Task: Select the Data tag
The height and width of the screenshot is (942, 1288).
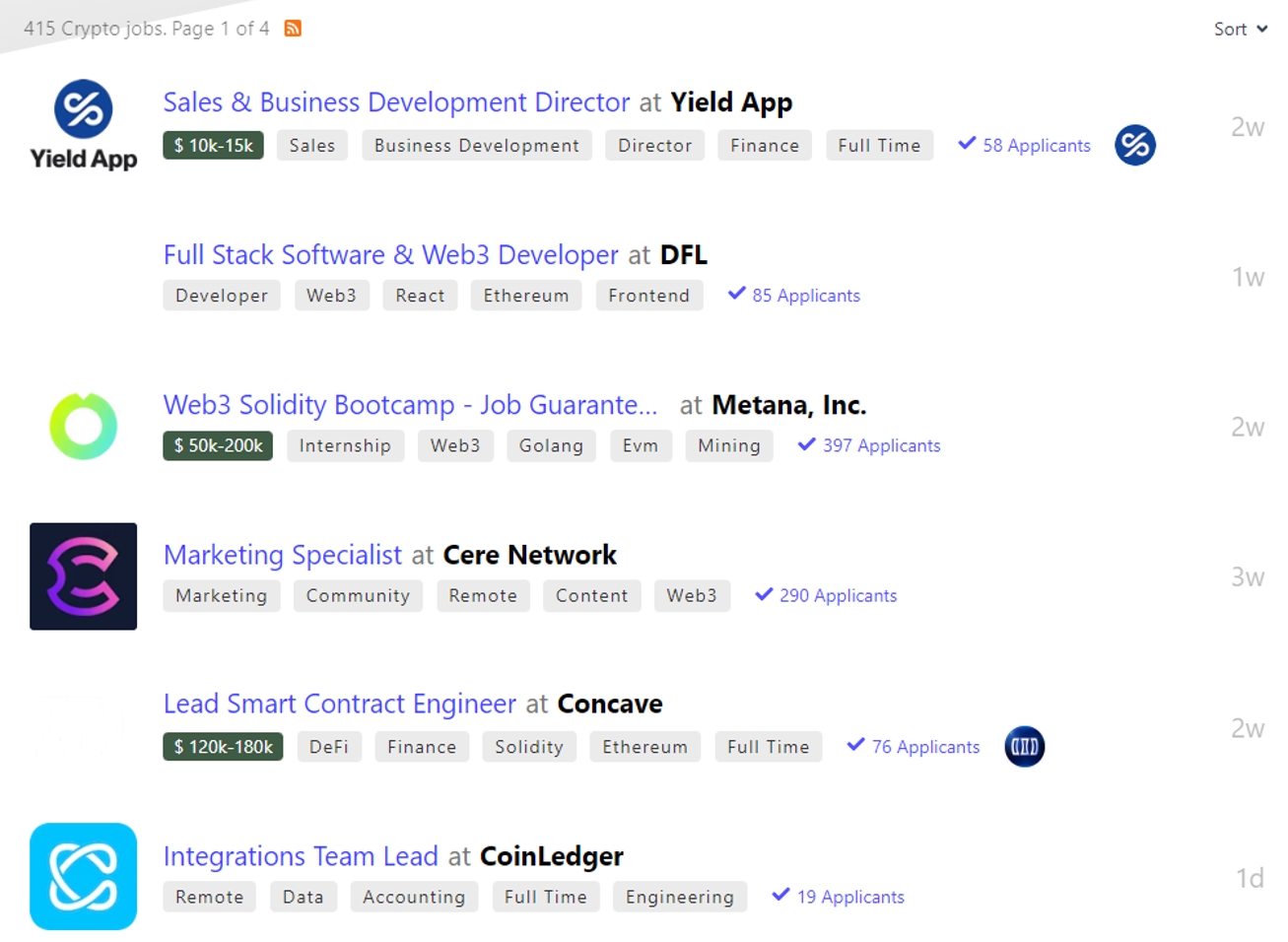Action: pyautogui.click(x=304, y=897)
